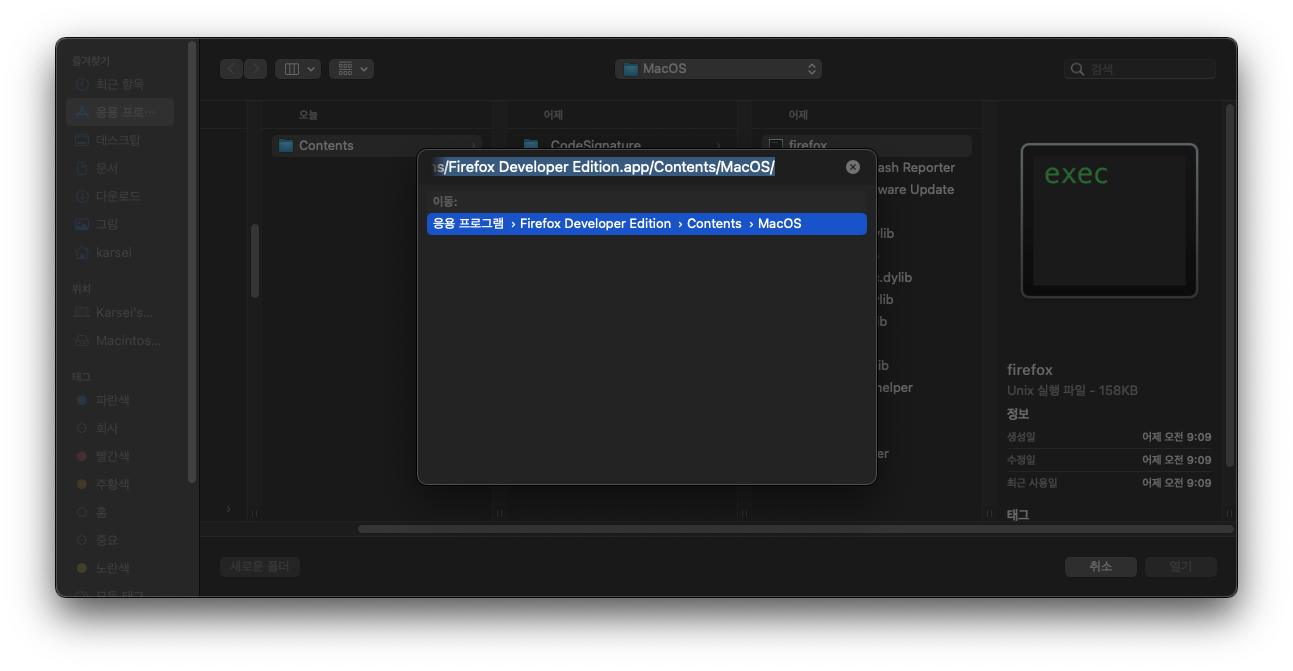Open the MacOS folder path popup
The image size is (1293, 671).
pos(719,69)
